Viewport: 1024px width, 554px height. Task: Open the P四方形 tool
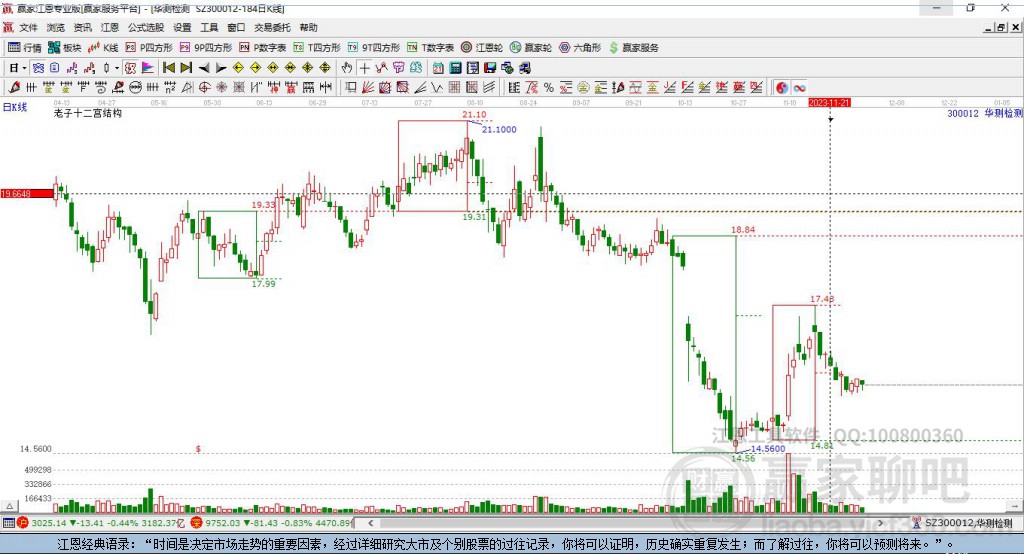tap(149, 48)
